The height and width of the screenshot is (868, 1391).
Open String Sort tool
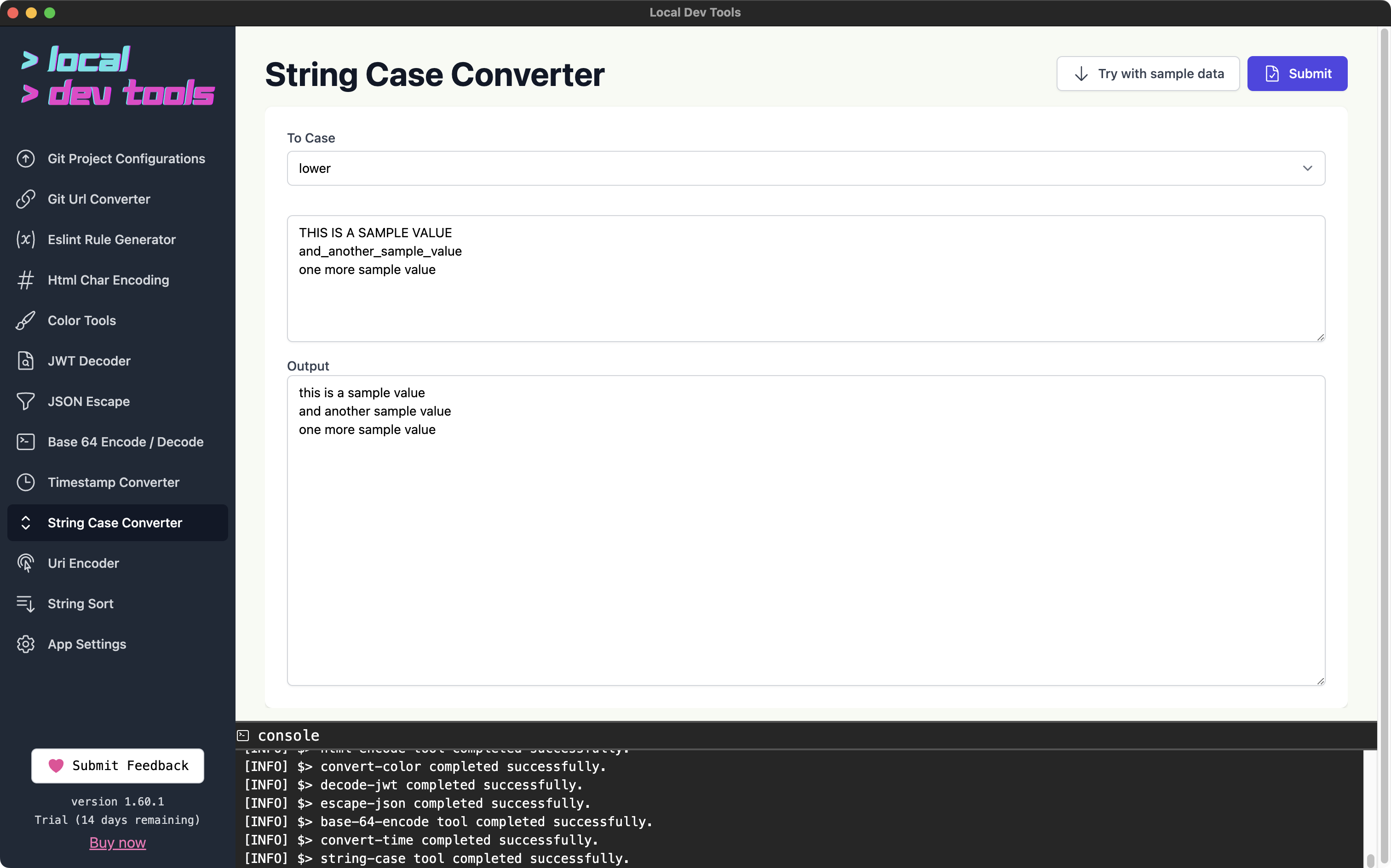click(118, 604)
